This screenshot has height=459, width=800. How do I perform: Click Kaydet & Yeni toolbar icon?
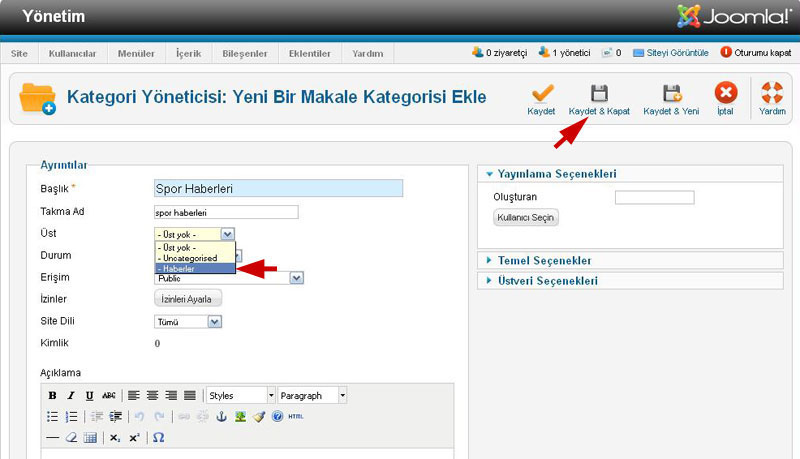[671, 94]
